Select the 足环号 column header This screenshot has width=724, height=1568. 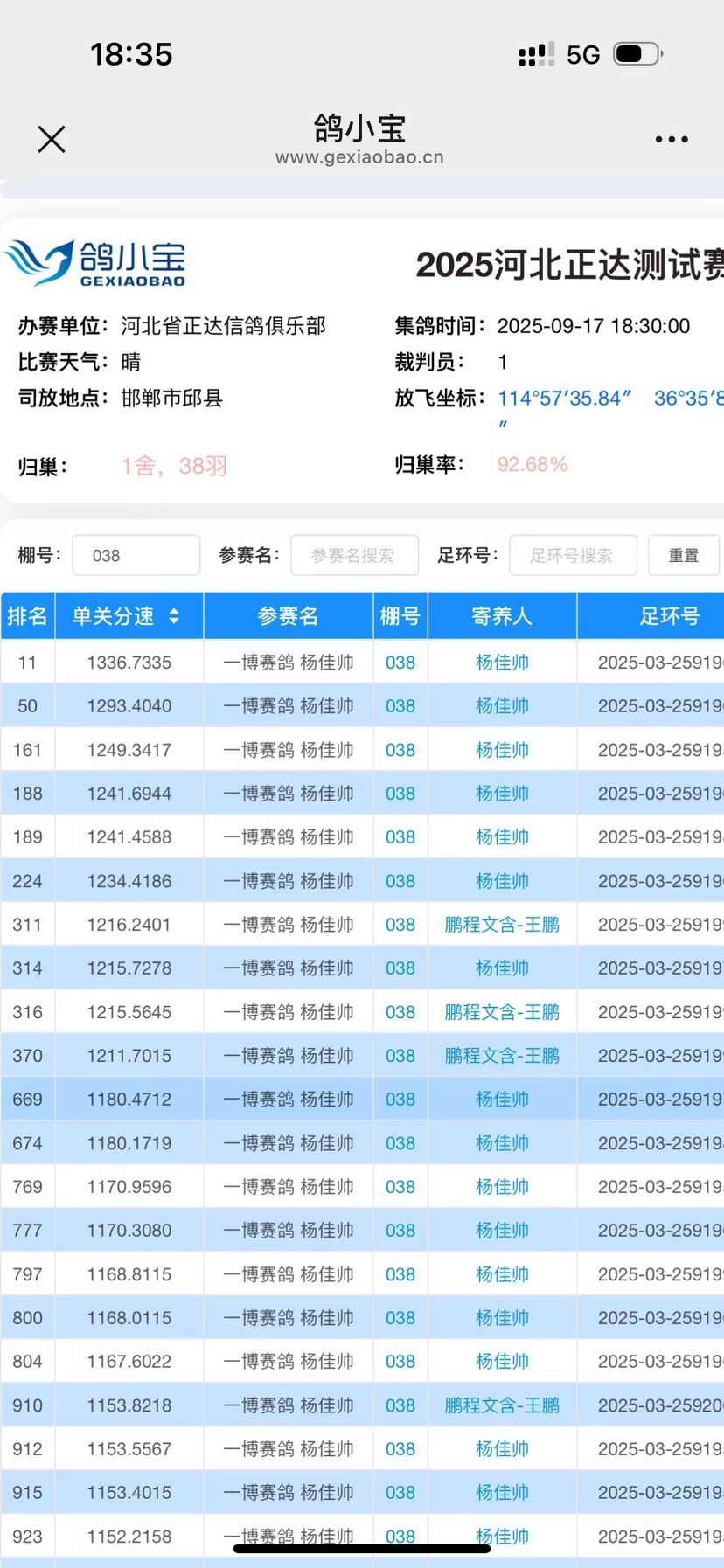[669, 616]
